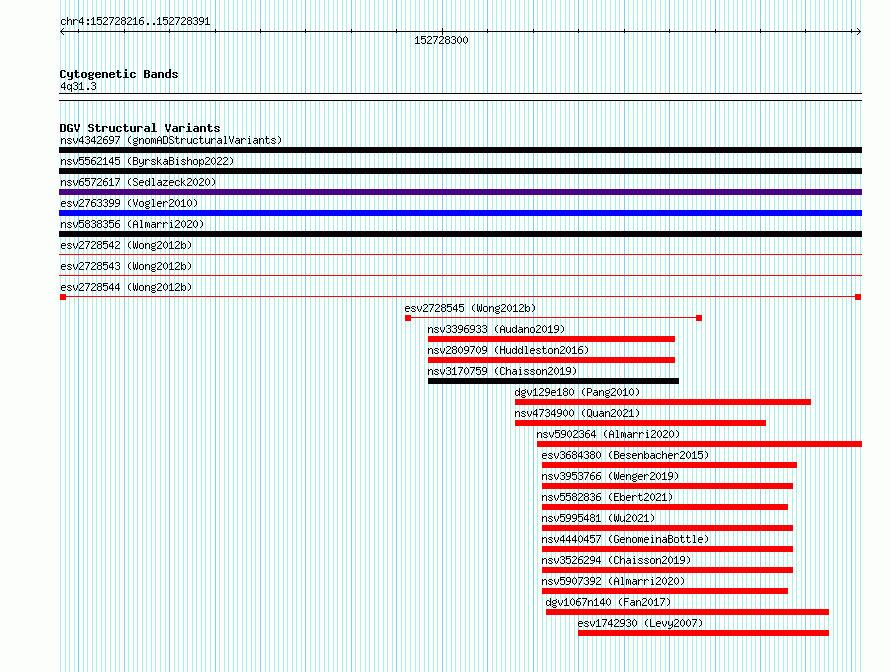This screenshot has height=672, width=890.
Task: Click the nsv4342697 gnomADStructuralVariants label
Action: point(171,140)
